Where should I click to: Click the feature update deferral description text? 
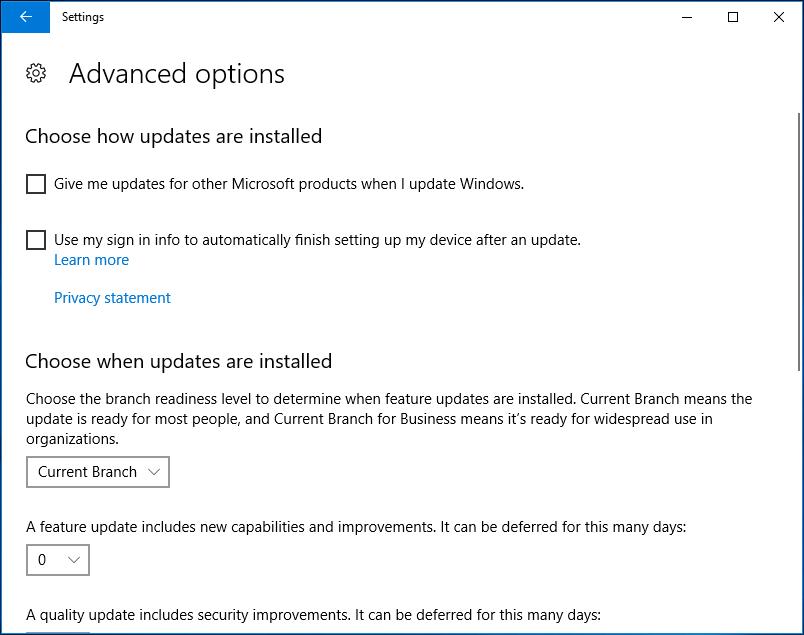[x=356, y=527]
